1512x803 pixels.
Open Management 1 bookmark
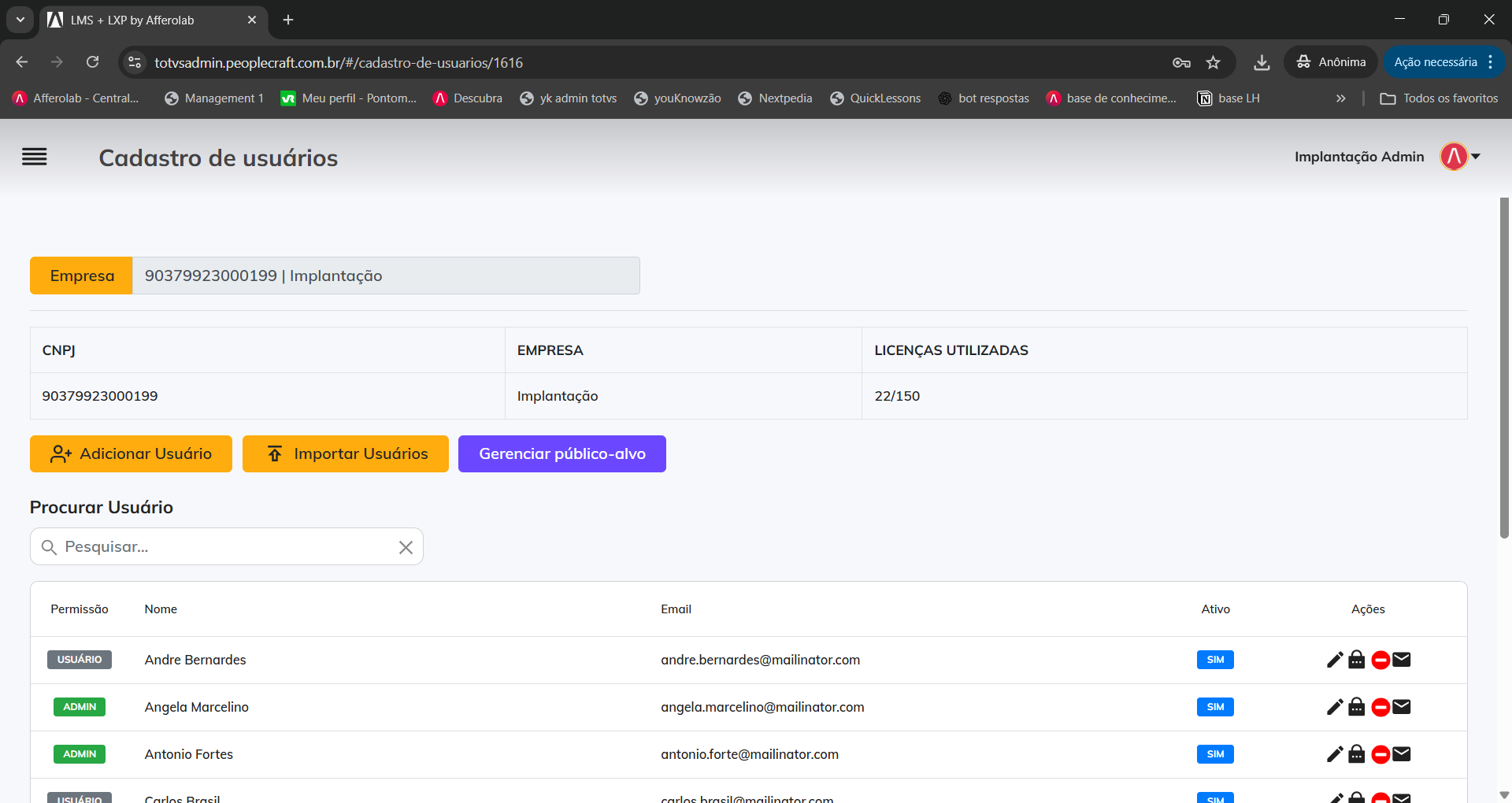[x=214, y=98]
